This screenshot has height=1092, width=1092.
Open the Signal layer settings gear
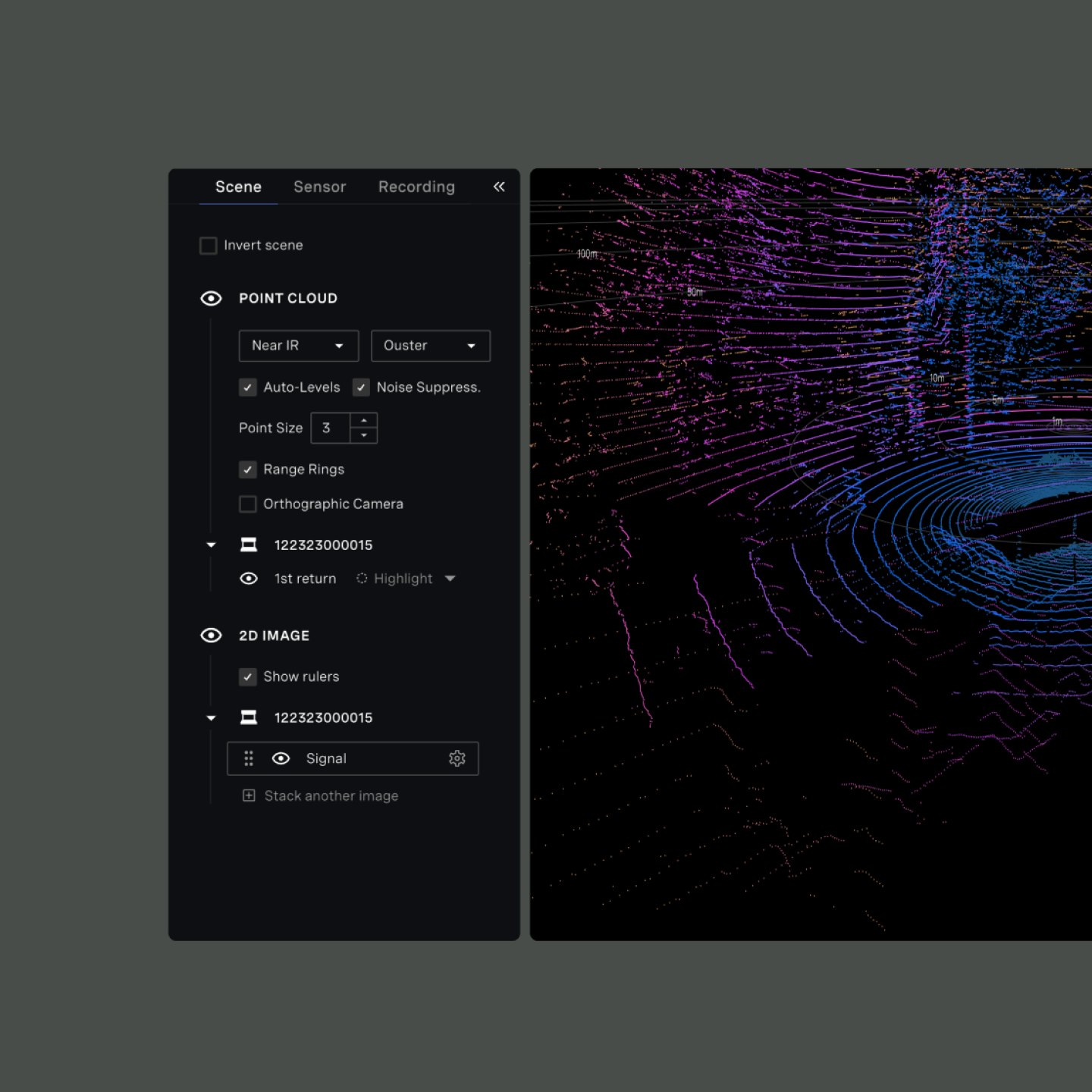[x=457, y=758]
